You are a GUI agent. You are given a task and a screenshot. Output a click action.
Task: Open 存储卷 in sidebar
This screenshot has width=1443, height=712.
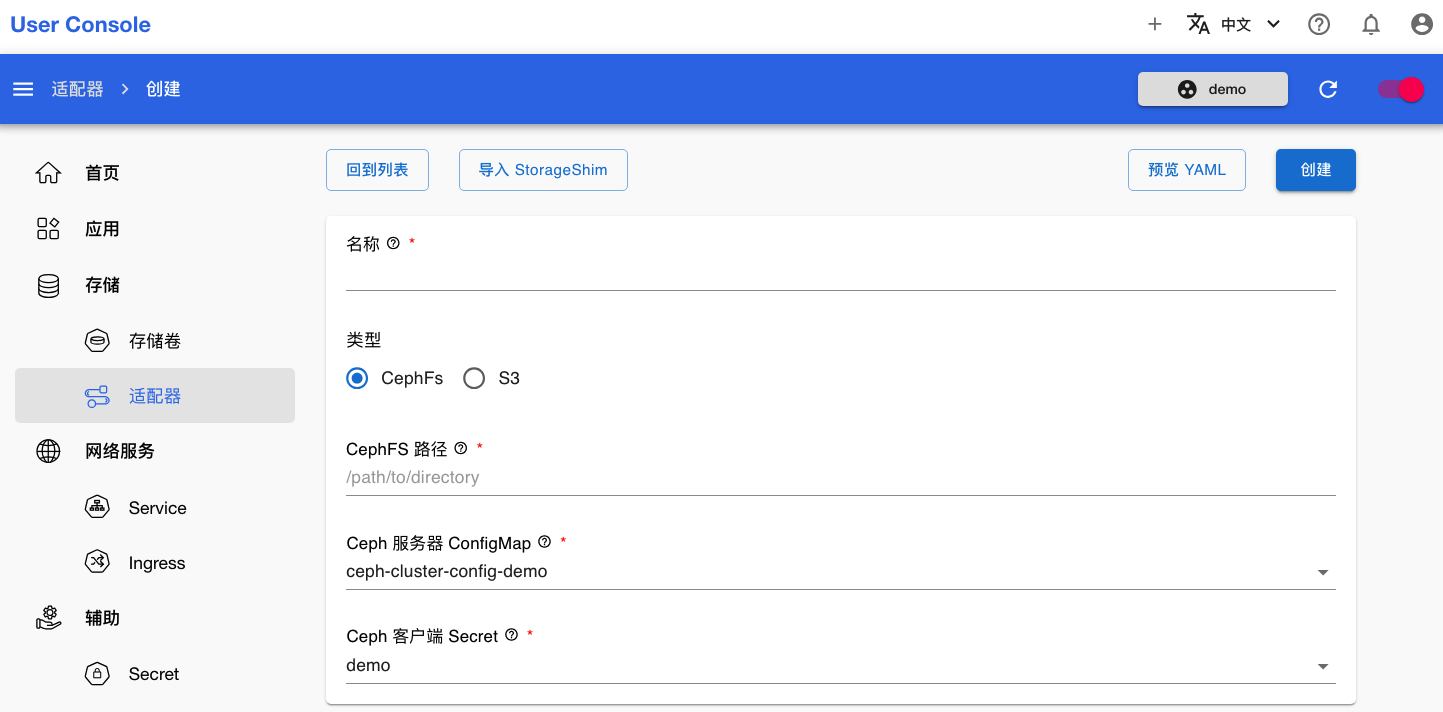point(155,341)
